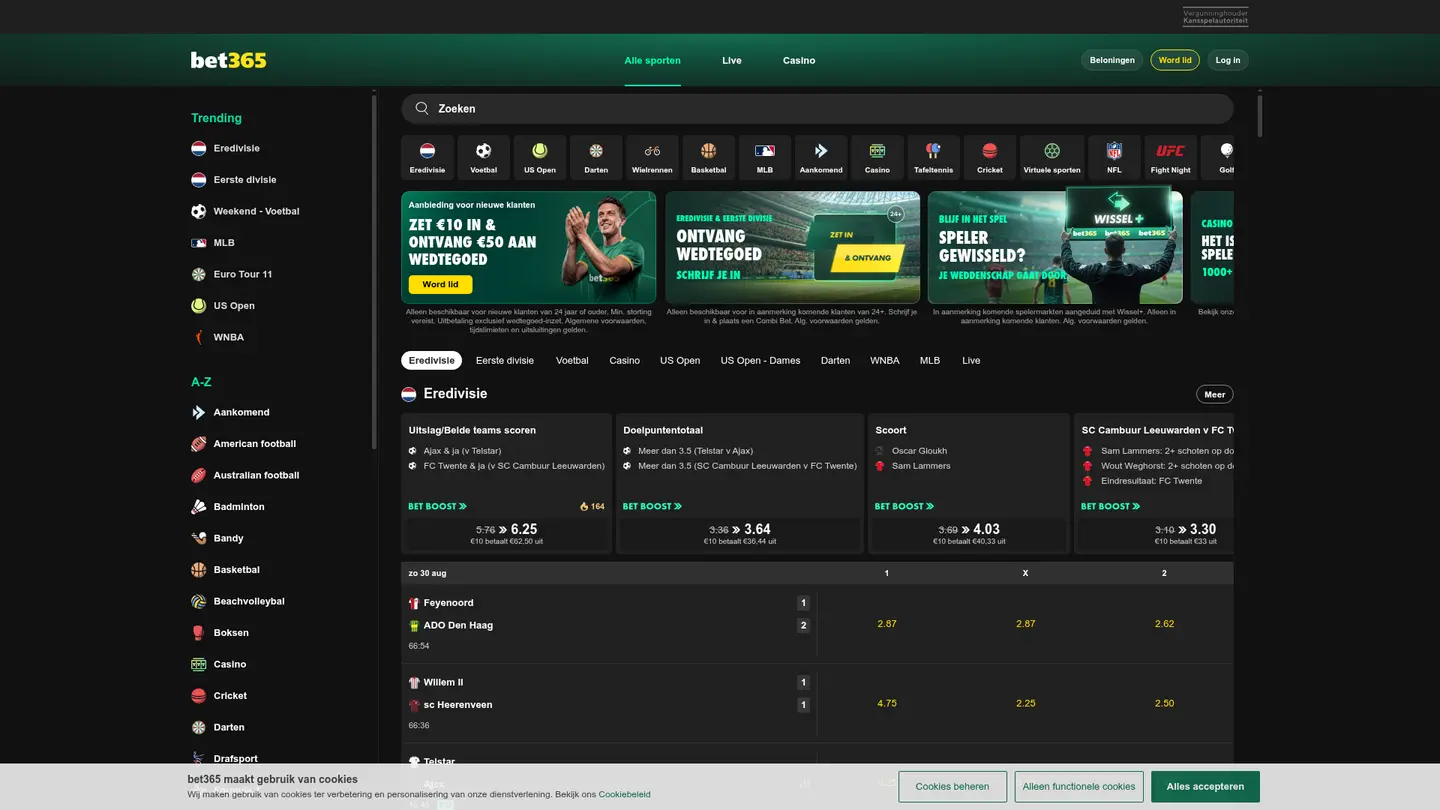
Task: Select odds 4.75 for Willem II
Action: click(x=887, y=703)
